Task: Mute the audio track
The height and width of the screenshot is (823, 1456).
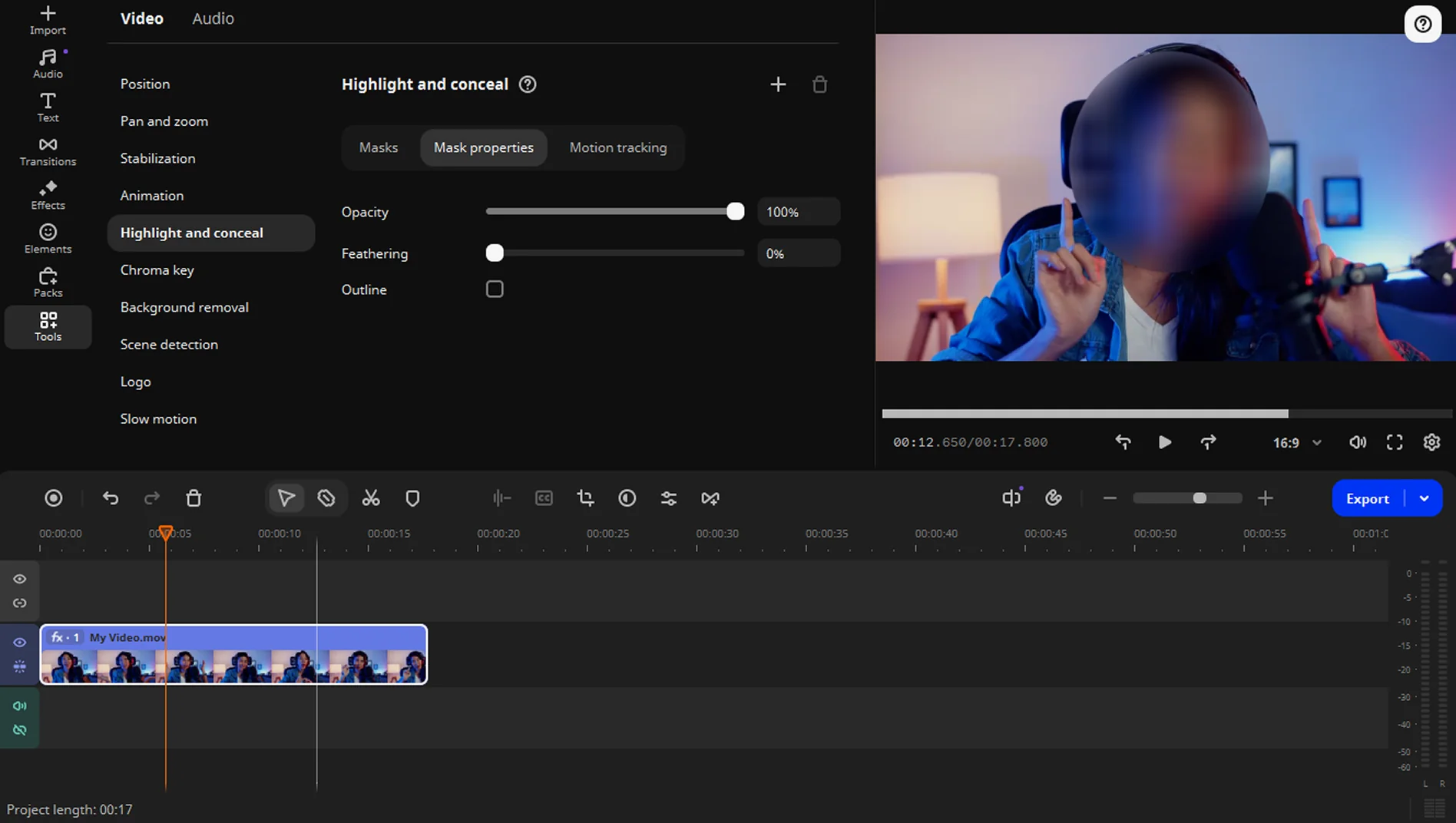Action: coord(20,706)
